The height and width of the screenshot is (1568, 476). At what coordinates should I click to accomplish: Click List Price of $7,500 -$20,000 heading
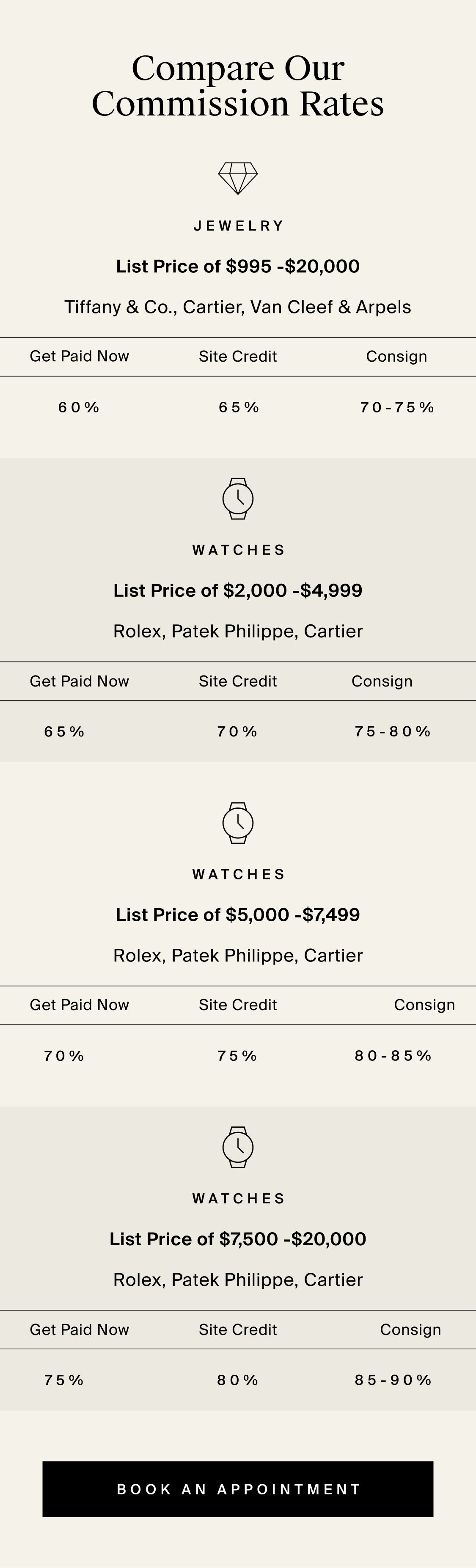[238, 1238]
